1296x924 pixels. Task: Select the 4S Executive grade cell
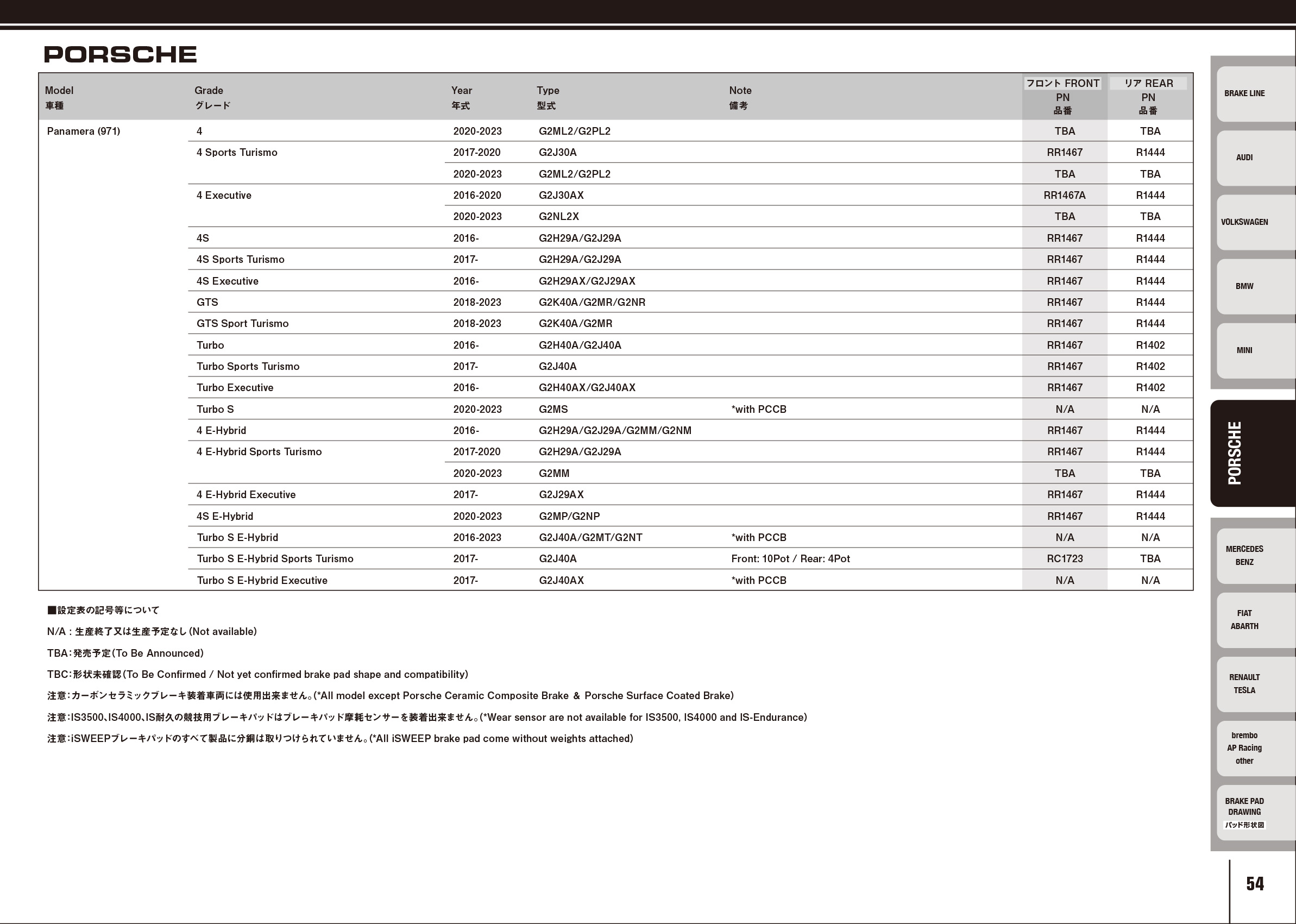pyautogui.click(x=227, y=281)
